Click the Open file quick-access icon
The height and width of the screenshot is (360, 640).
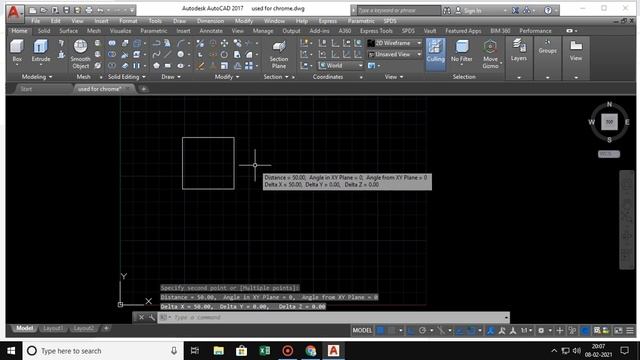[44, 10]
